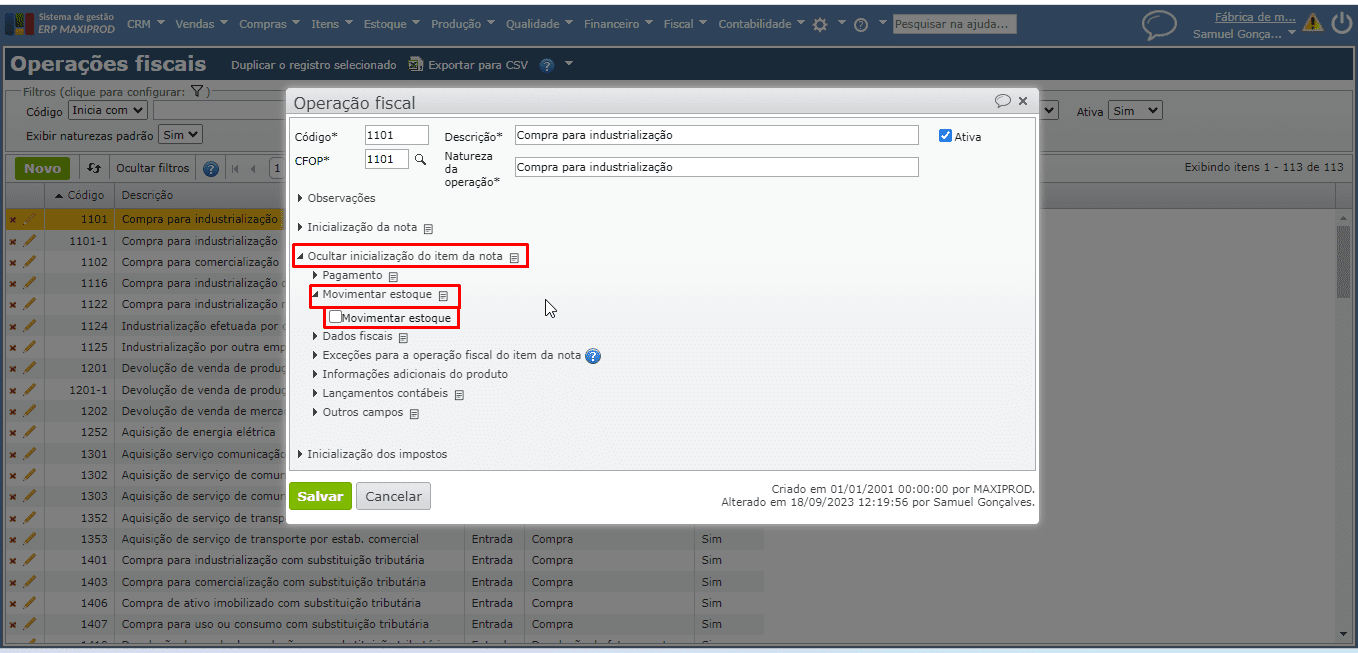Click the delete x for row 1102
1358x653 pixels.
pos(13,262)
